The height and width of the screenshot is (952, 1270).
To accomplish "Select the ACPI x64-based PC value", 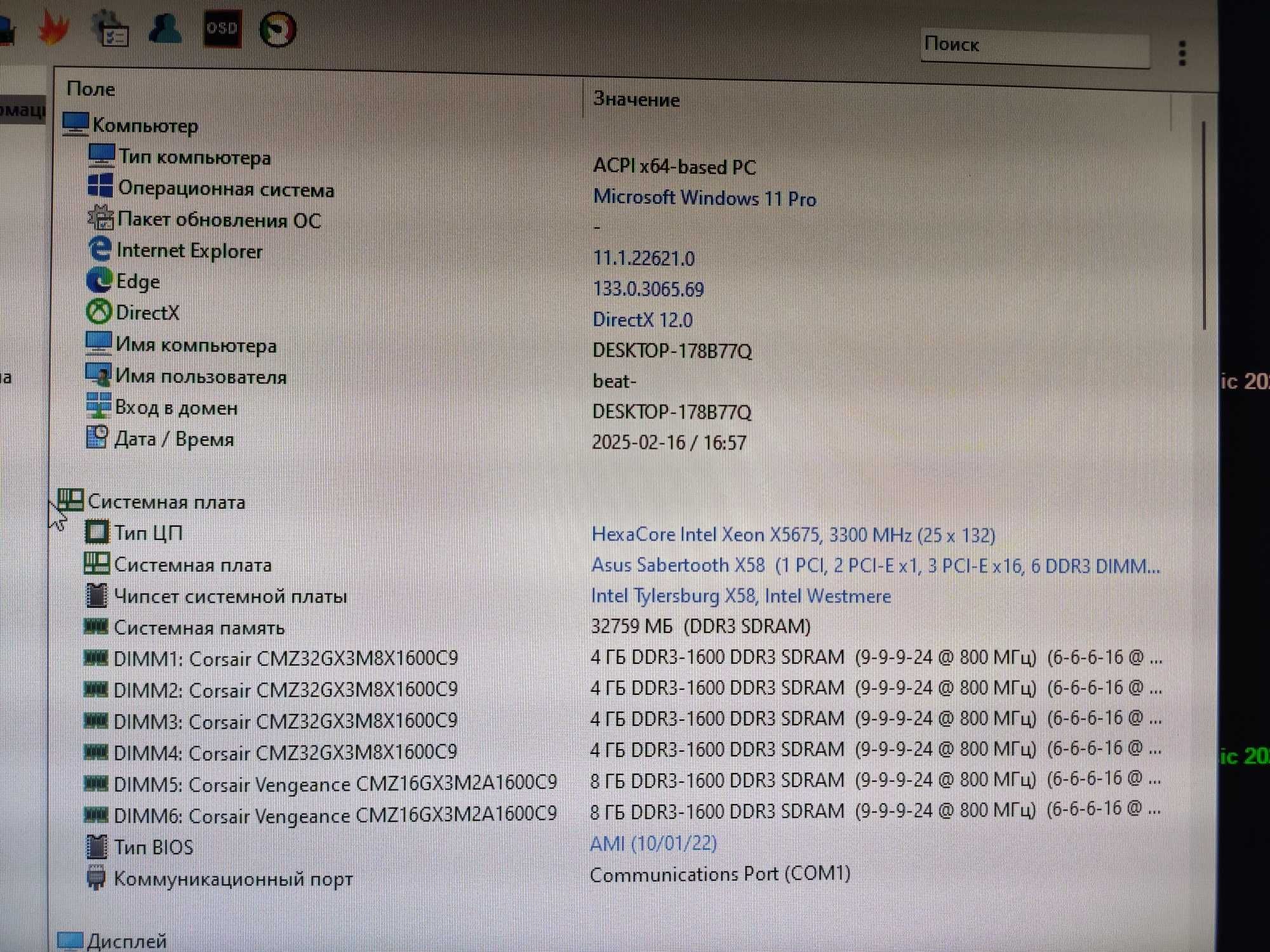I will 674,166.
